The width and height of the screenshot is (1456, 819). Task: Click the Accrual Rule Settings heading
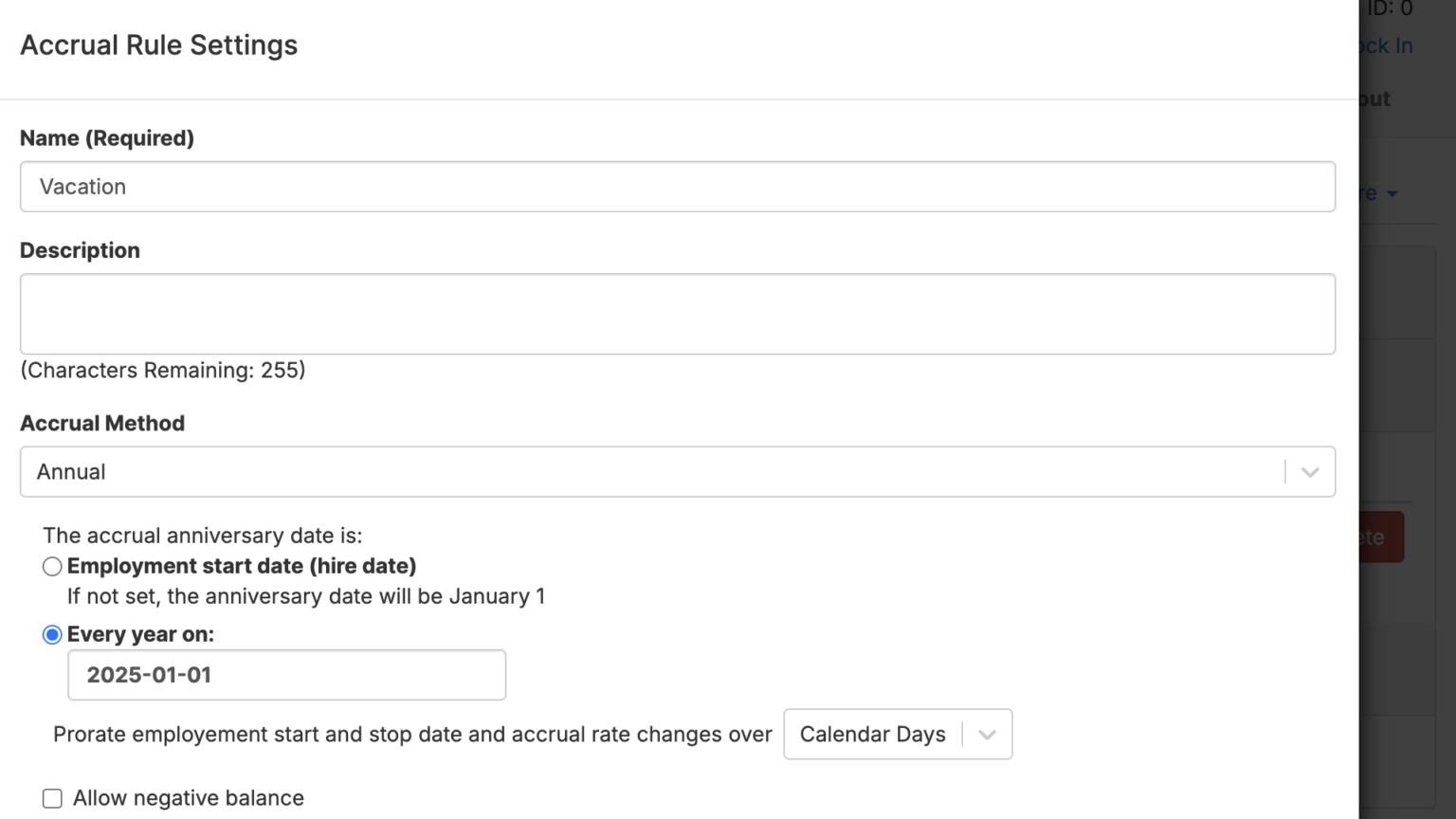(x=159, y=45)
